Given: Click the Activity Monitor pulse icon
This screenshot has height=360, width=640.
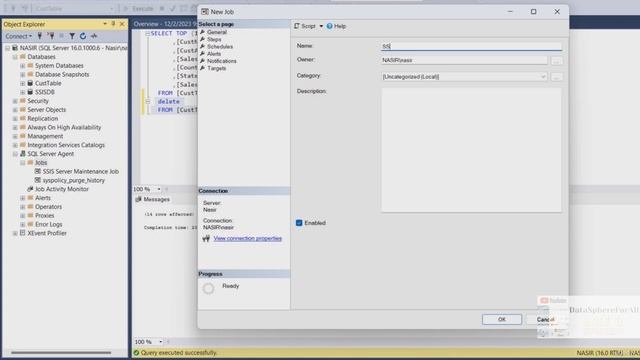Looking at the screenshot, I should coord(94,36).
